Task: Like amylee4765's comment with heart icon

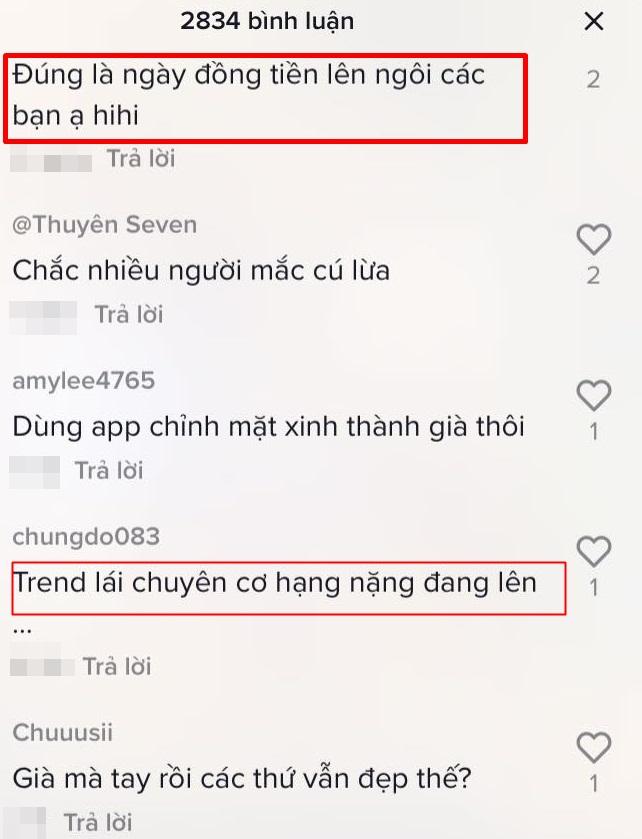Action: [x=594, y=395]
